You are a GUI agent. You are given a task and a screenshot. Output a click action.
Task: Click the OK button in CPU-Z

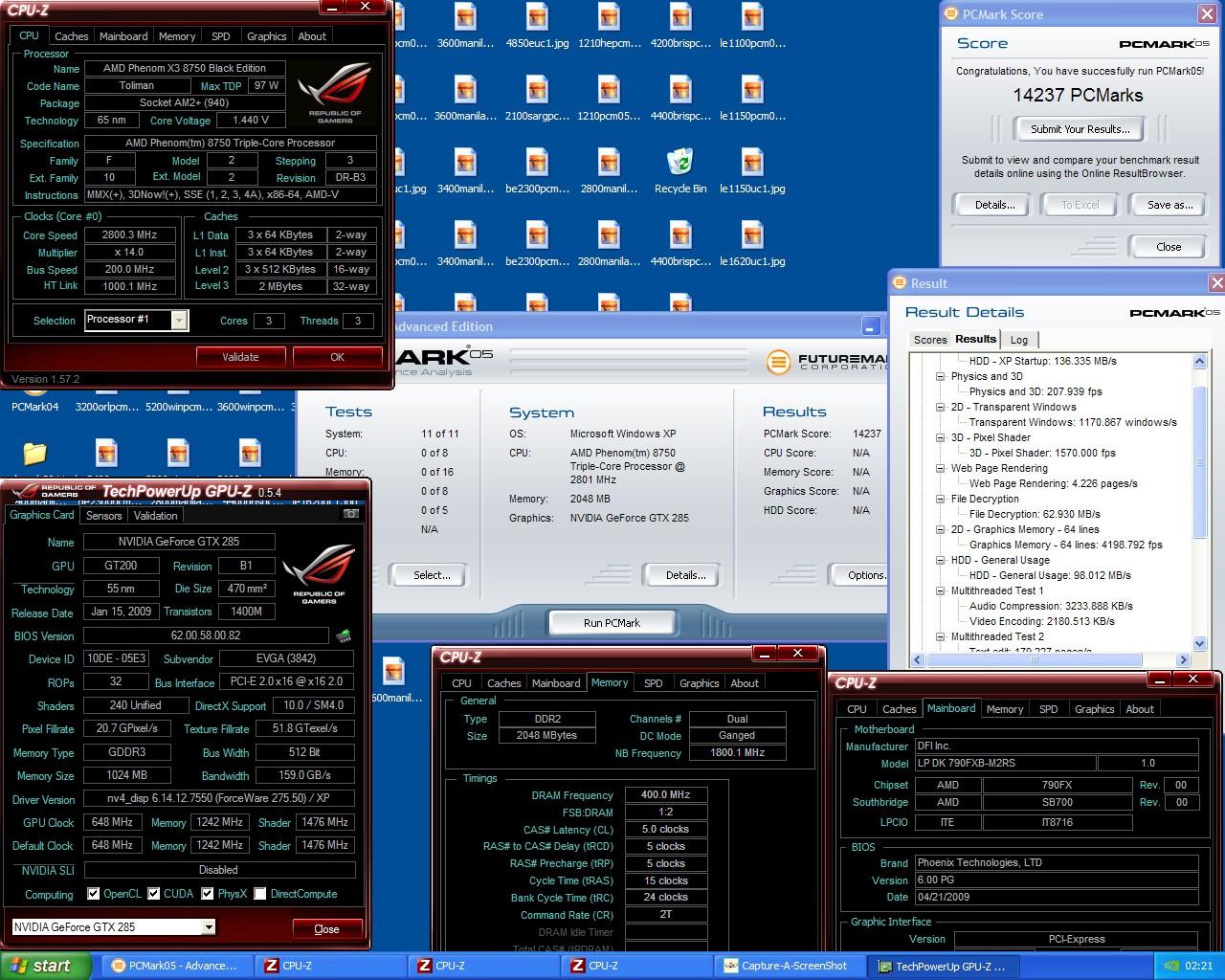point(337,357)
